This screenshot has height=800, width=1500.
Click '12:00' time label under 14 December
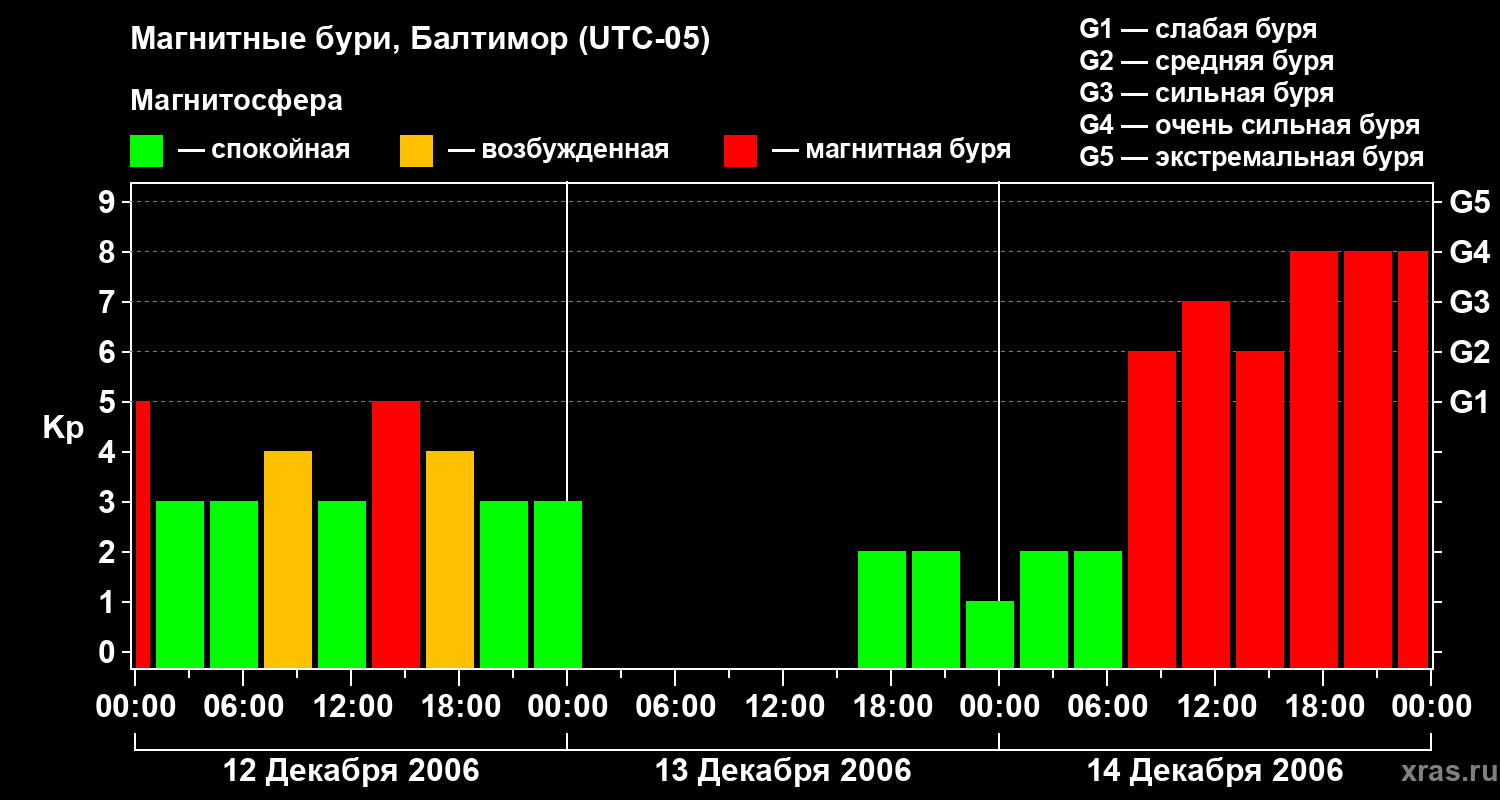coord(1215,707)
